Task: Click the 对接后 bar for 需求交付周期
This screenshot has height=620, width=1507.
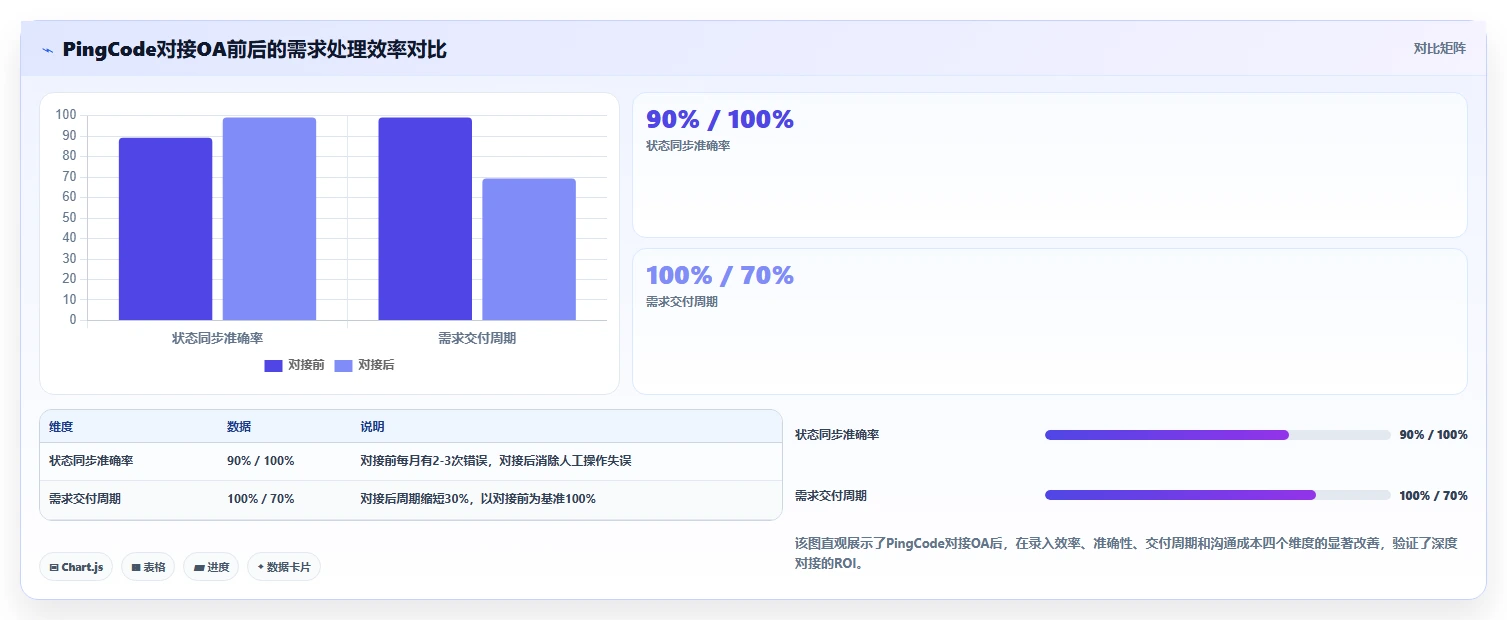Action: pos(529,249)
